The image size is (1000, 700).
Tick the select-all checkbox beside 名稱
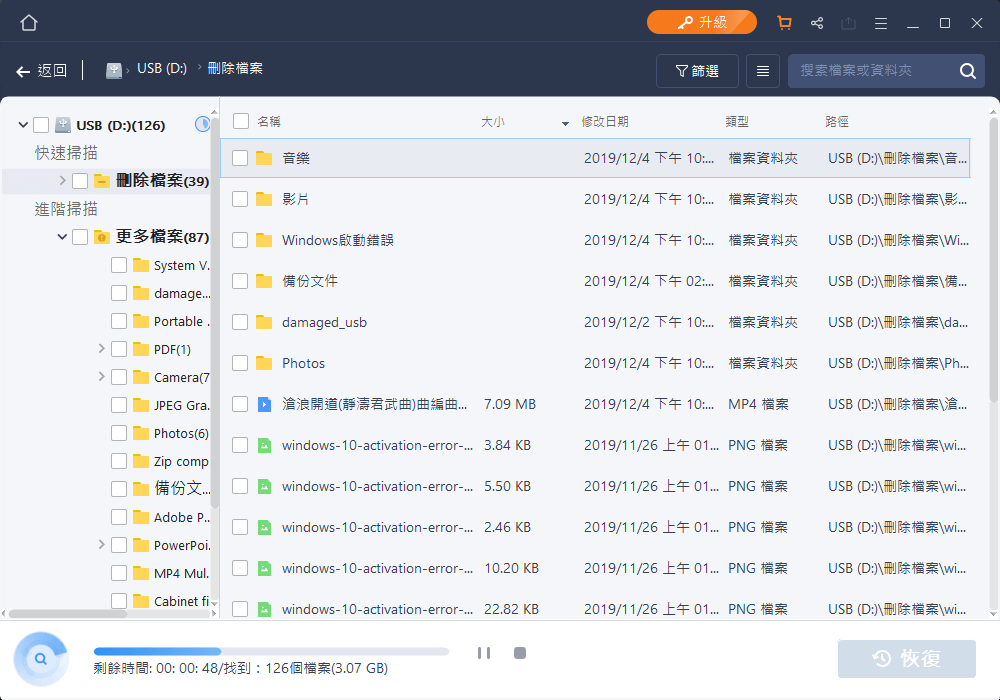point(241,121)
